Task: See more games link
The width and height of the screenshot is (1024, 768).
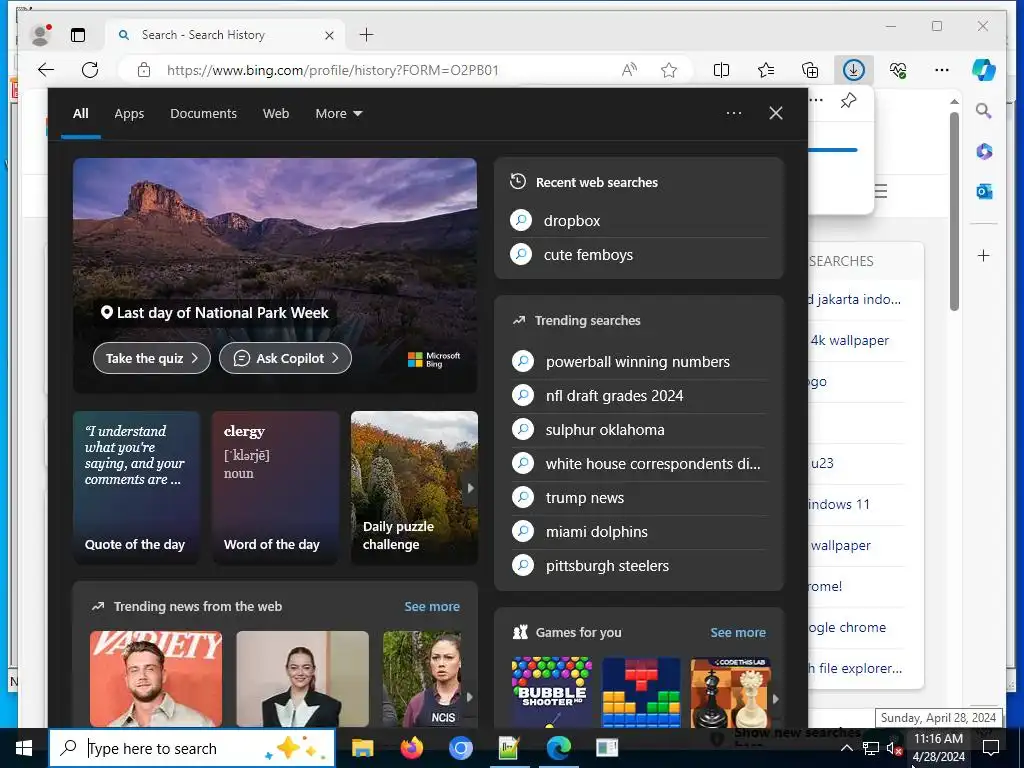Action: (x=738, y=633)
